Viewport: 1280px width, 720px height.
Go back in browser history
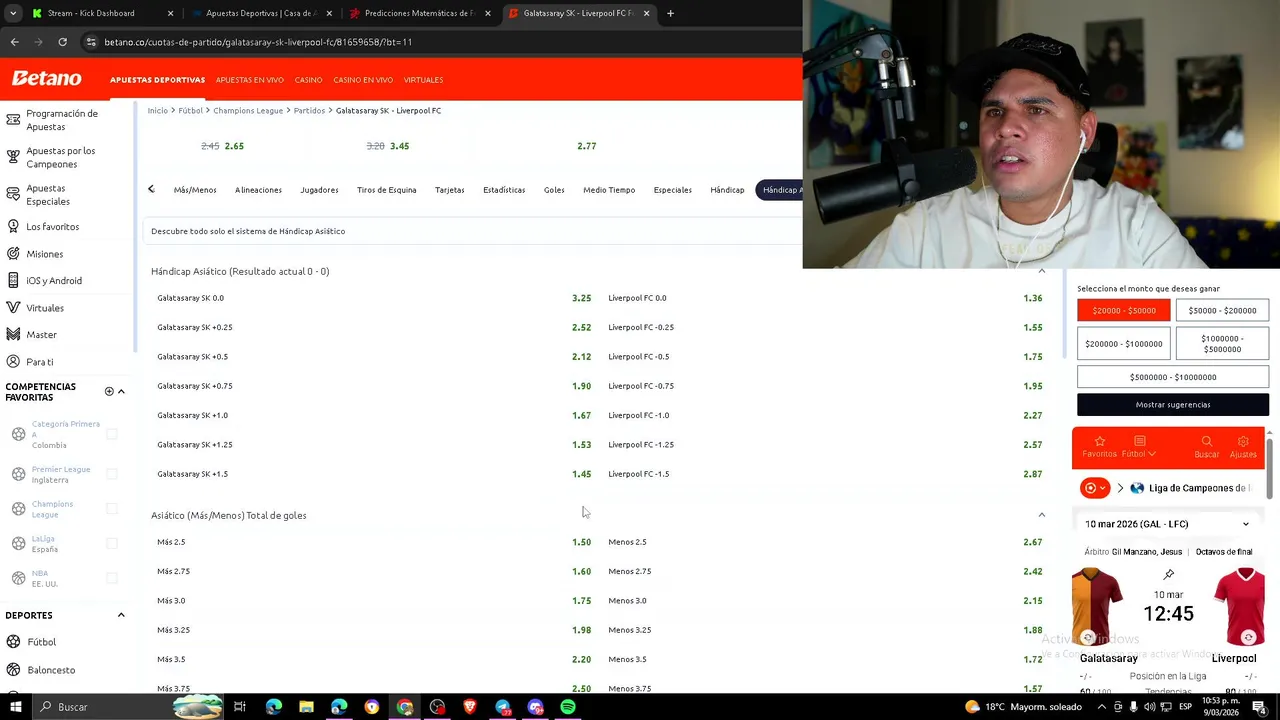pyautogui.click(x=14, y=42)
